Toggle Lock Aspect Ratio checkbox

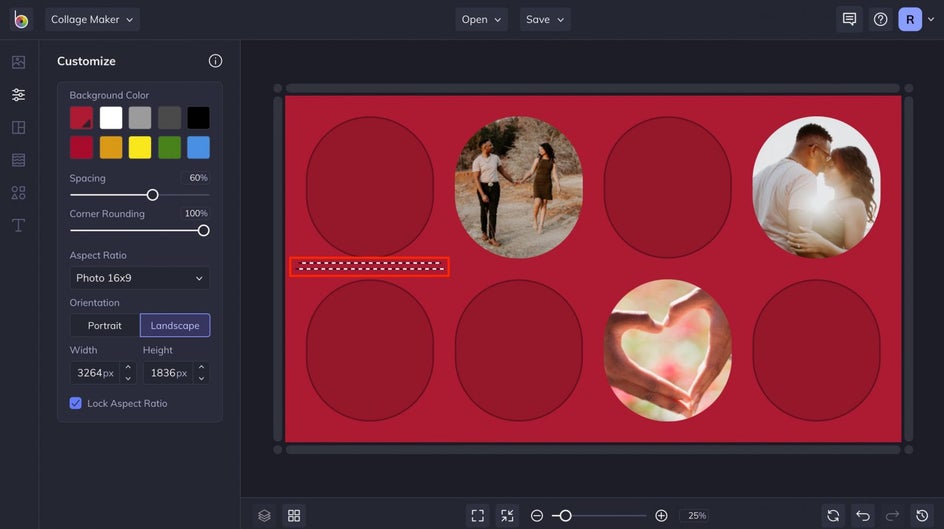(75, 403)
